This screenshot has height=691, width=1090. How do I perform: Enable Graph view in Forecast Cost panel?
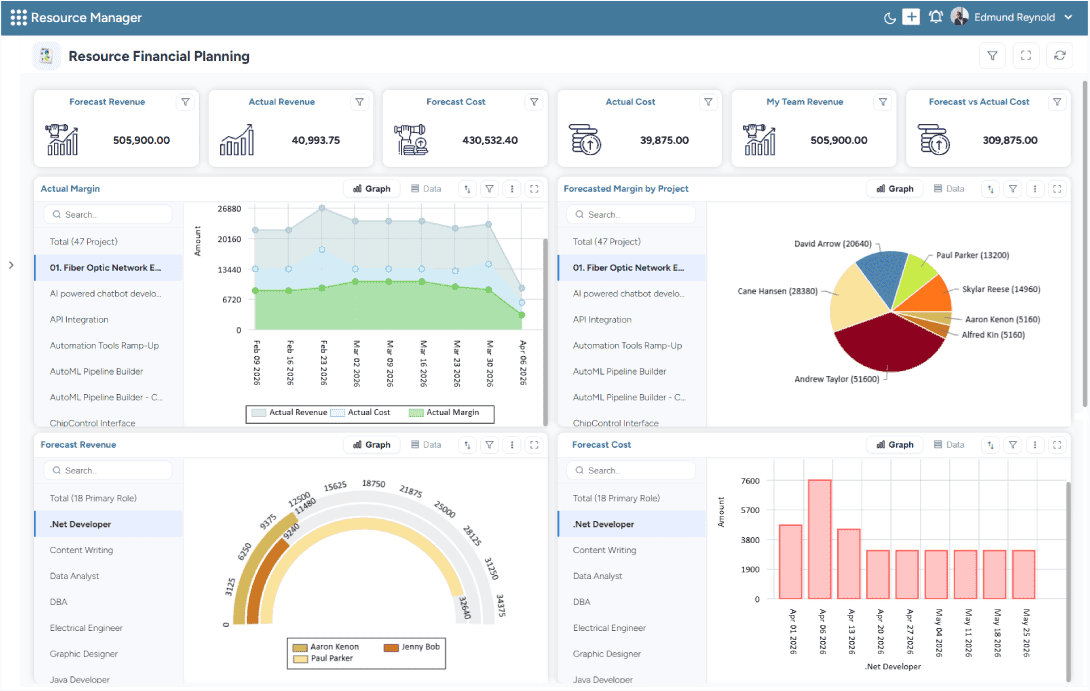pos(894,444)
